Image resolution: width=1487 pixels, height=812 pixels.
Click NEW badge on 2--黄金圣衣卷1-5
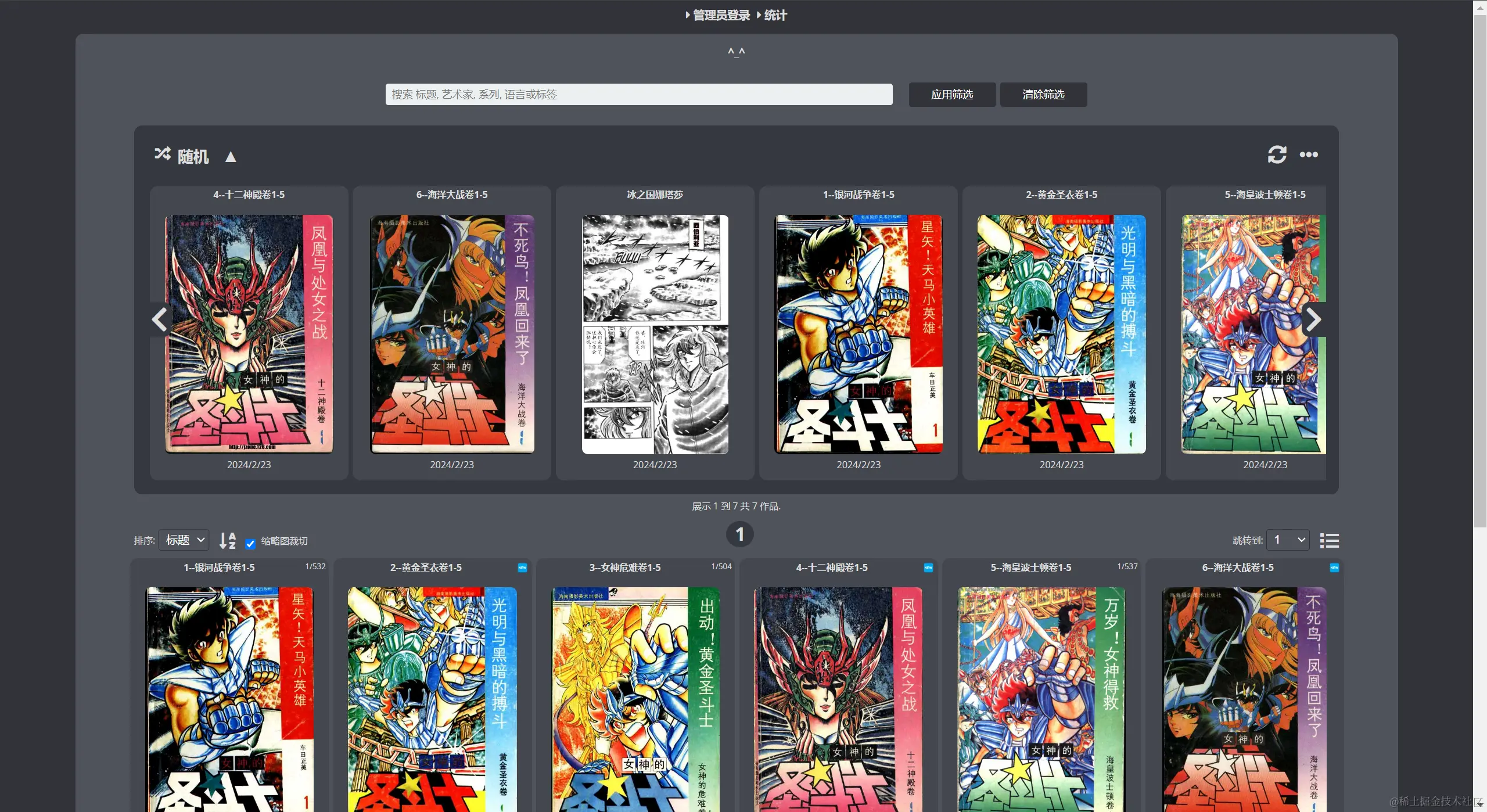point(522,567)
